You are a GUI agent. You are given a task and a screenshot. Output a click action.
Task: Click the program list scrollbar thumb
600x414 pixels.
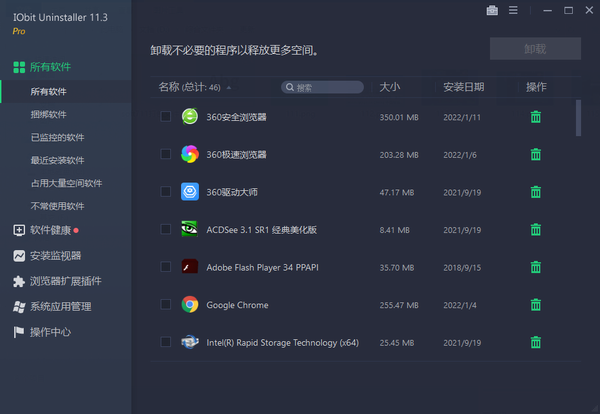578,118
